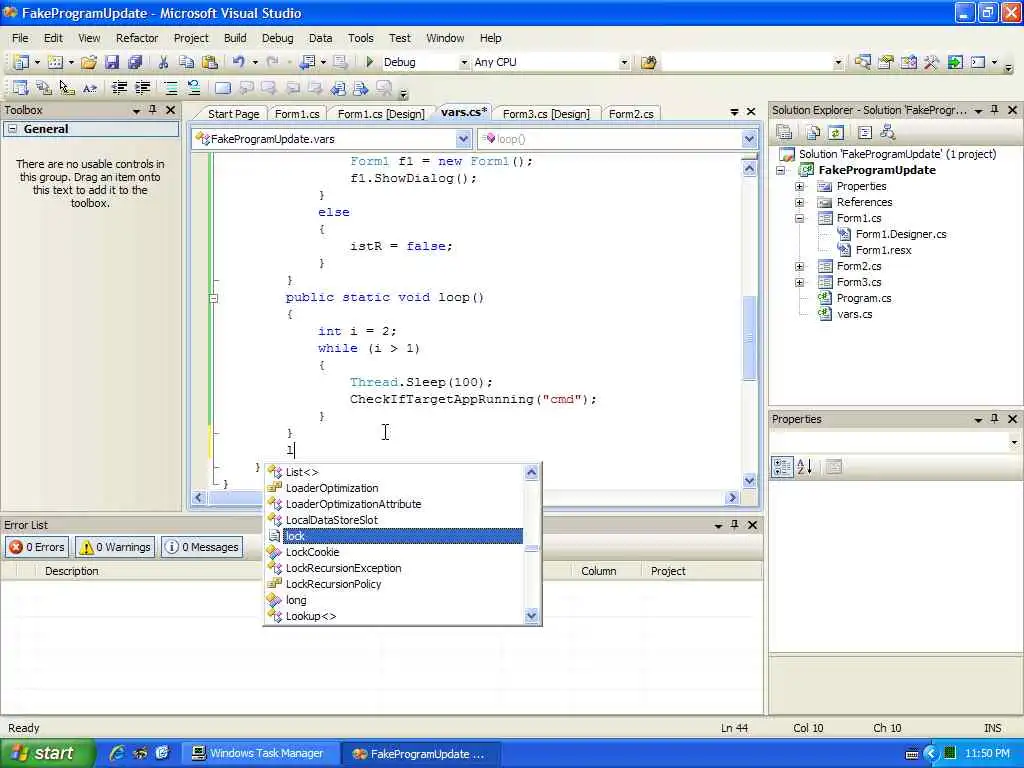
Task: Switch to the Form1.cs tab
Action: click(x=297, y=114)
